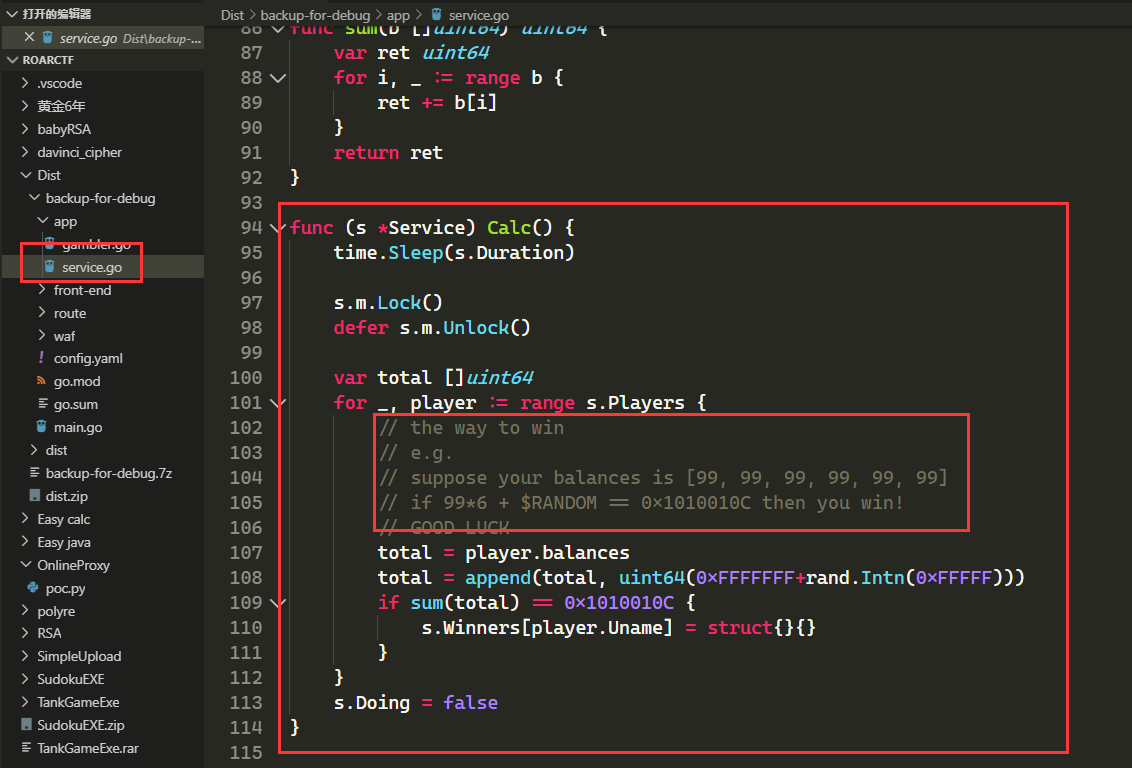The height and width of the screenshot is (768, 1132).
Task: Fold the Calc function at line 94
Action: pos(277,228)
